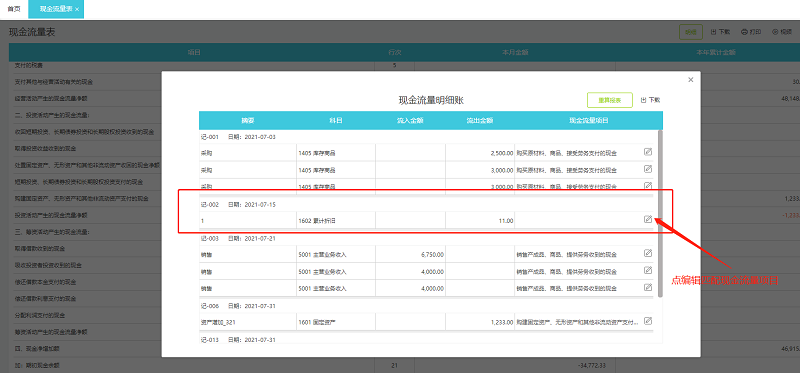Image resolution: width=800 pixels, height=373 pixels.
Task: Switch to the 首页 tab
Action: [x=14, y=9]
